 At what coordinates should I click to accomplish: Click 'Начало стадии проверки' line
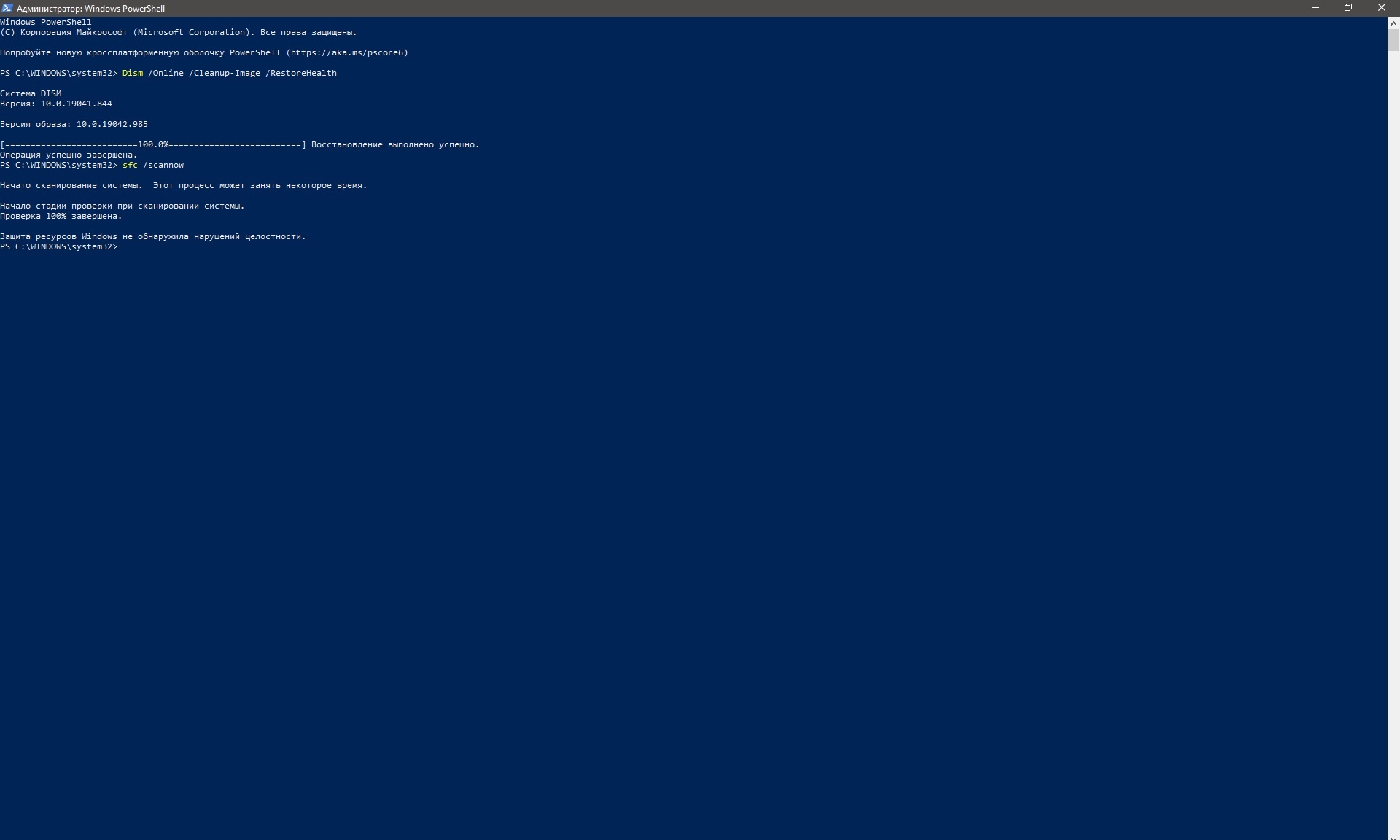tap(122, 206)
